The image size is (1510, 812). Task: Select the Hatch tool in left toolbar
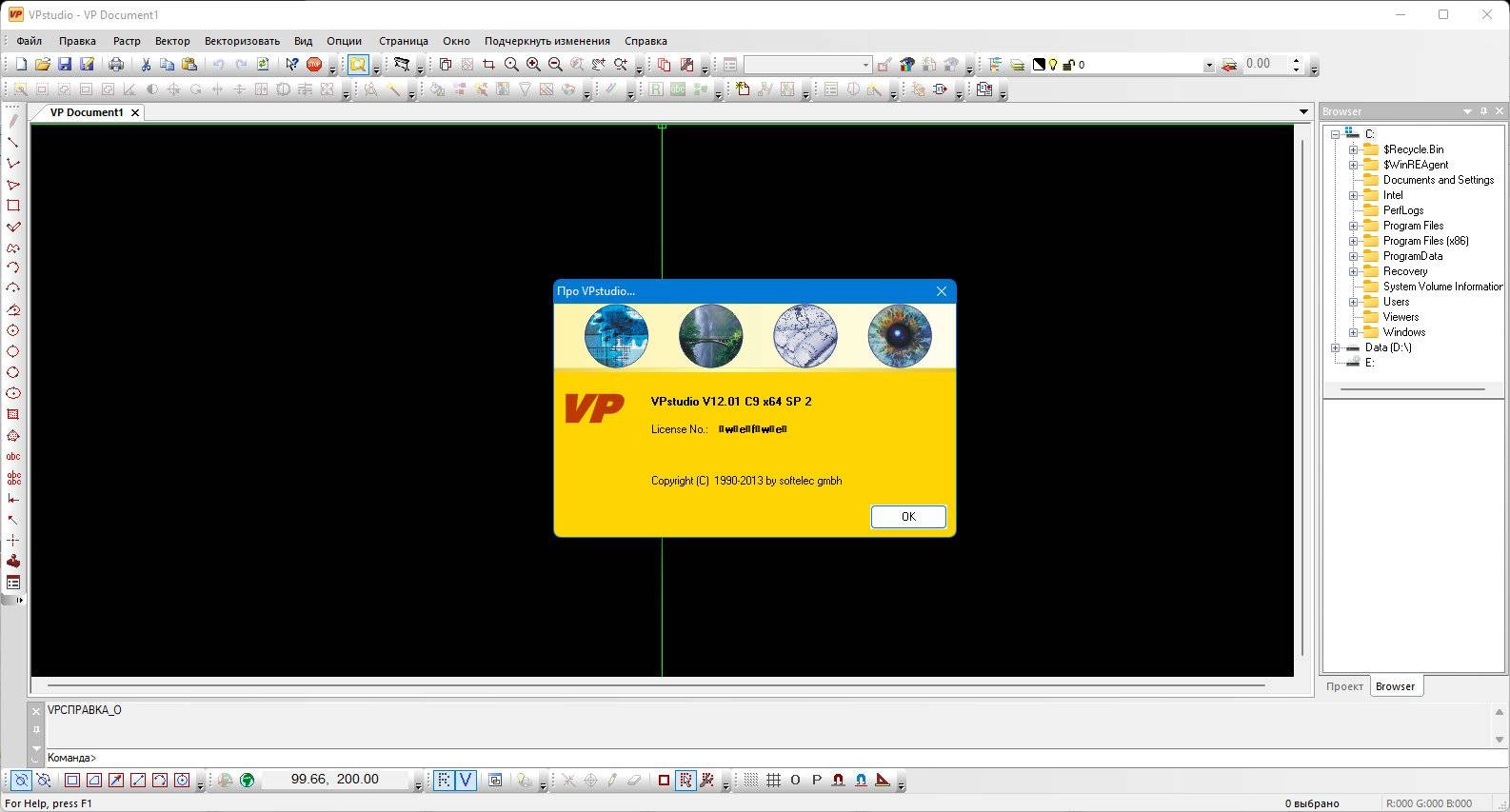(x=13, y=414)
